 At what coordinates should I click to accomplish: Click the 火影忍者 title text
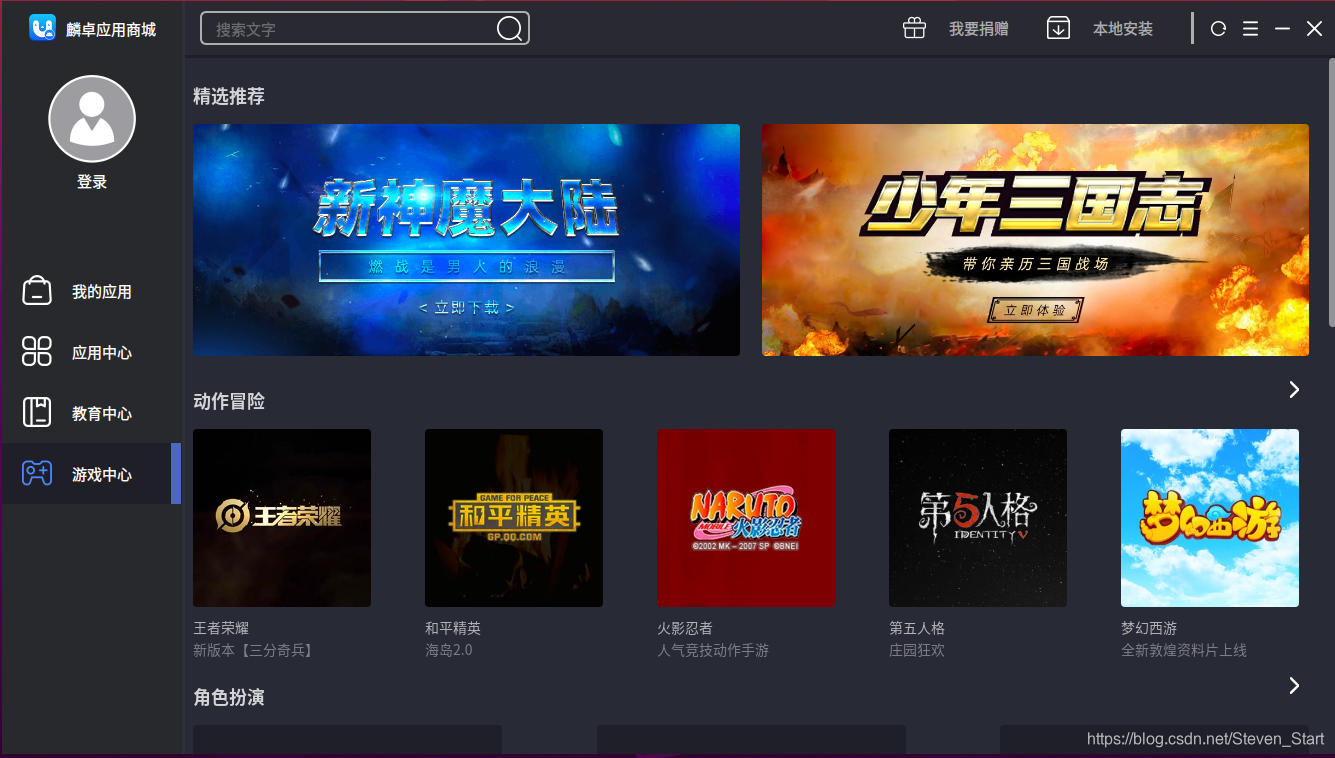click(x=685, y=628)
